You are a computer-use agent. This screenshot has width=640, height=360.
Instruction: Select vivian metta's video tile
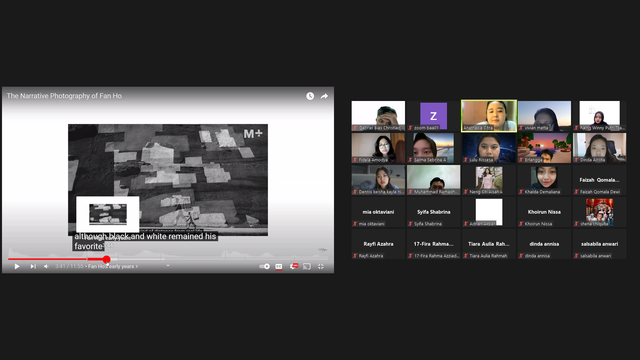[x=544, y=116]
